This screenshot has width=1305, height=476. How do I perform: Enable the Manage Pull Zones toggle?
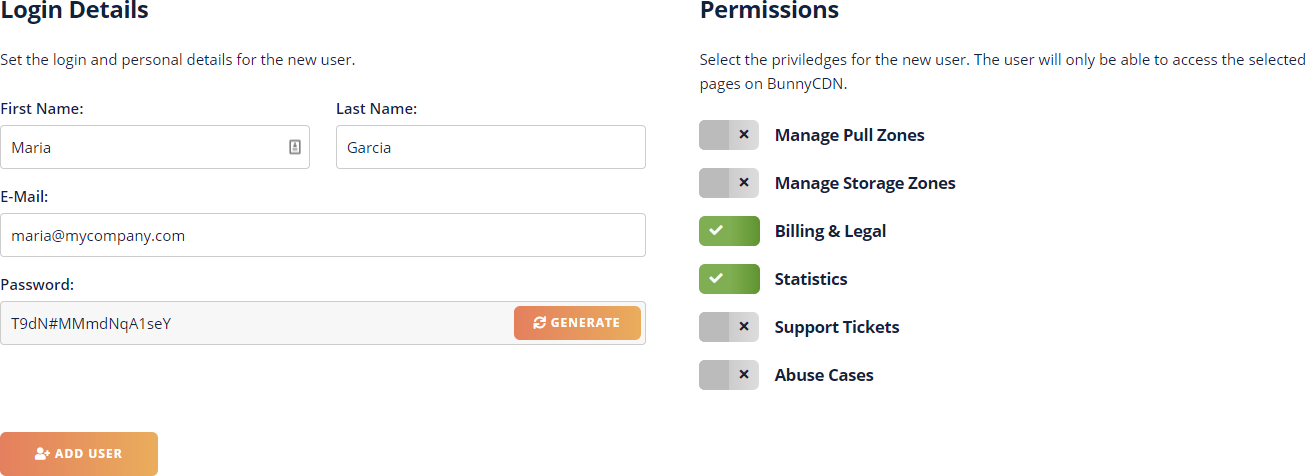pos(729,135)
